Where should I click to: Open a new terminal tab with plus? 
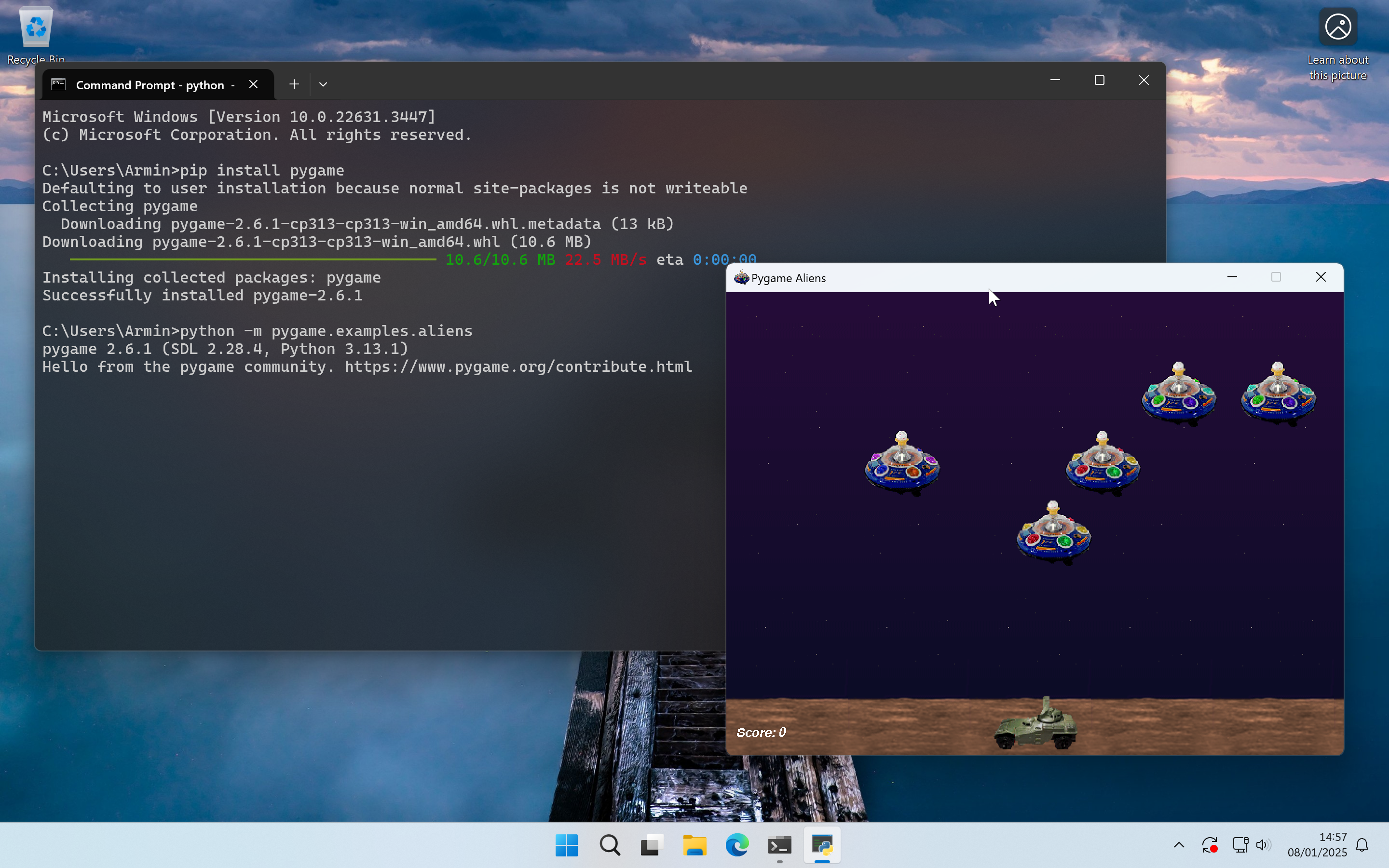pos(294,84)
